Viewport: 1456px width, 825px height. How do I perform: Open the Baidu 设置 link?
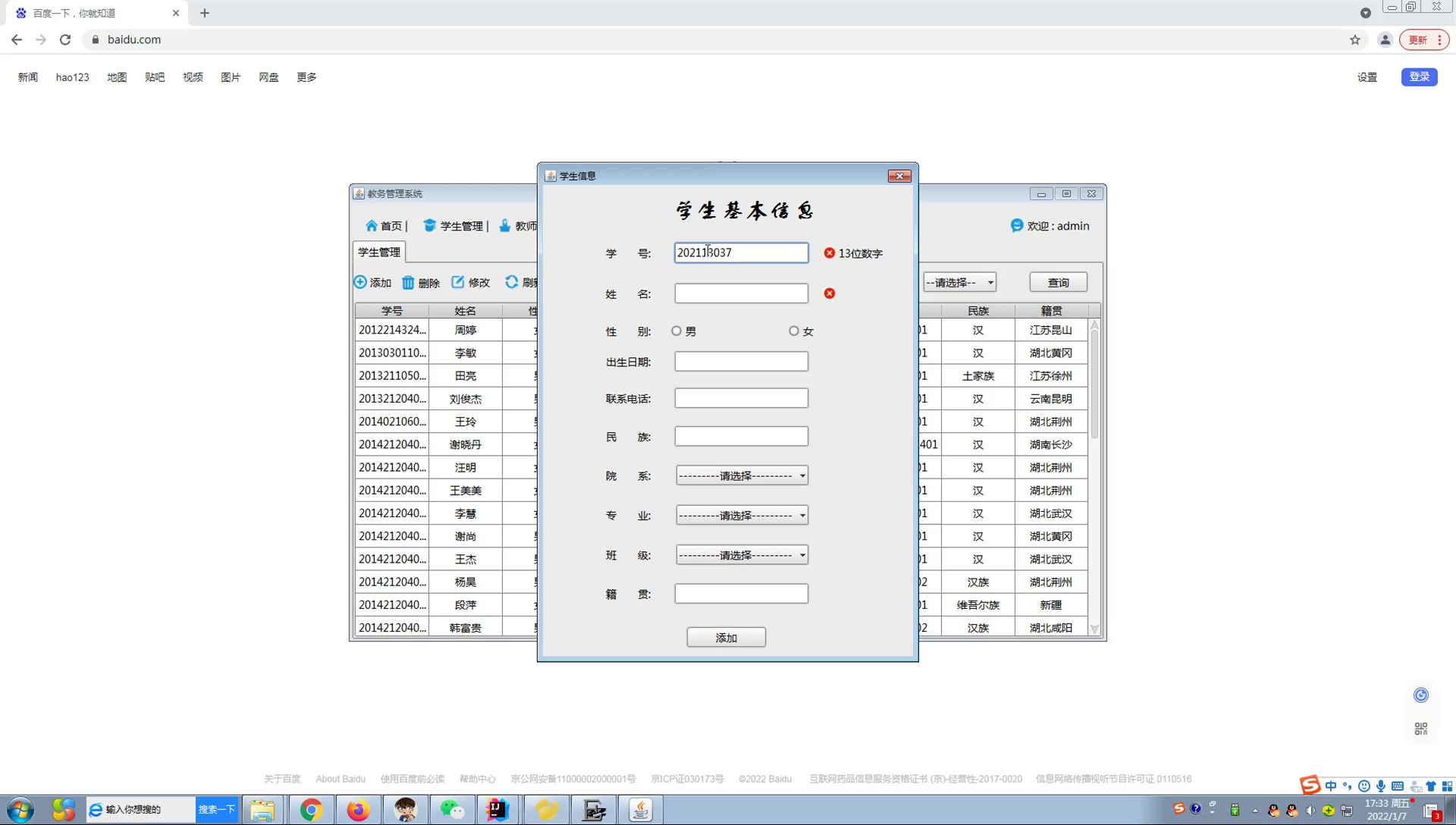click(x=1367, y=77)
